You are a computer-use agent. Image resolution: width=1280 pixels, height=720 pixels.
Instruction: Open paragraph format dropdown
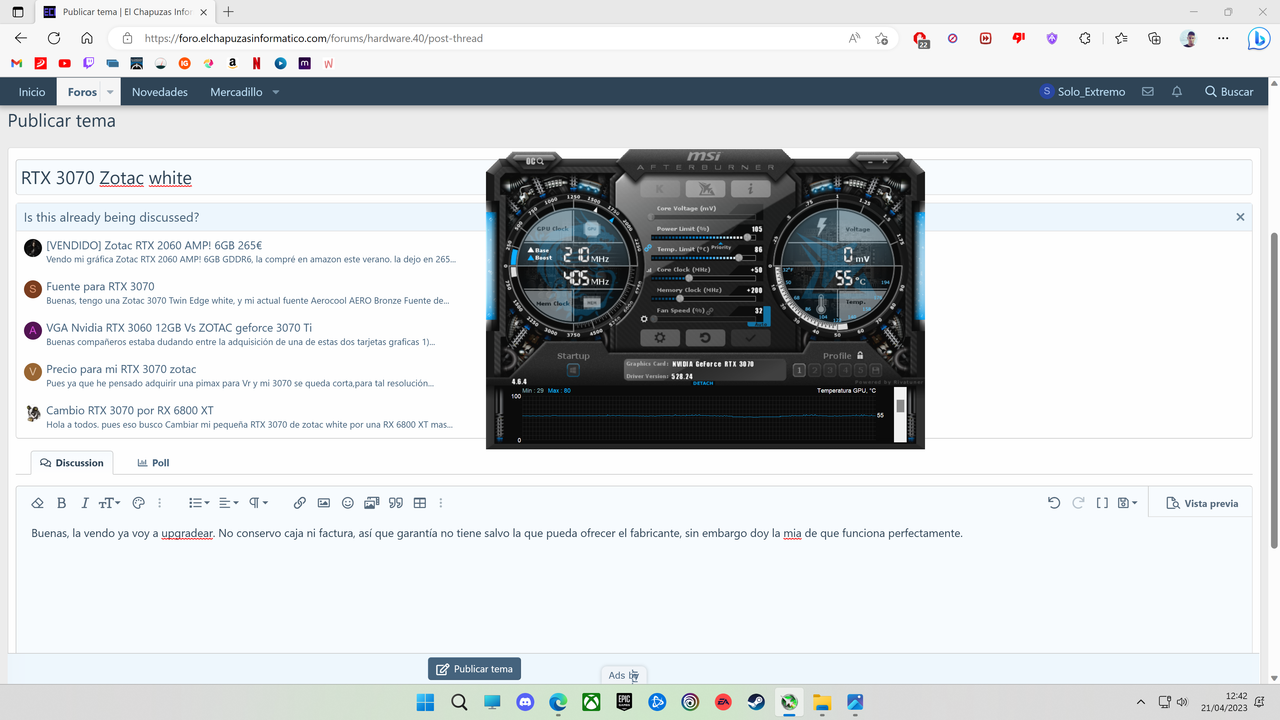pyautogui.click(x=259, y=503)
